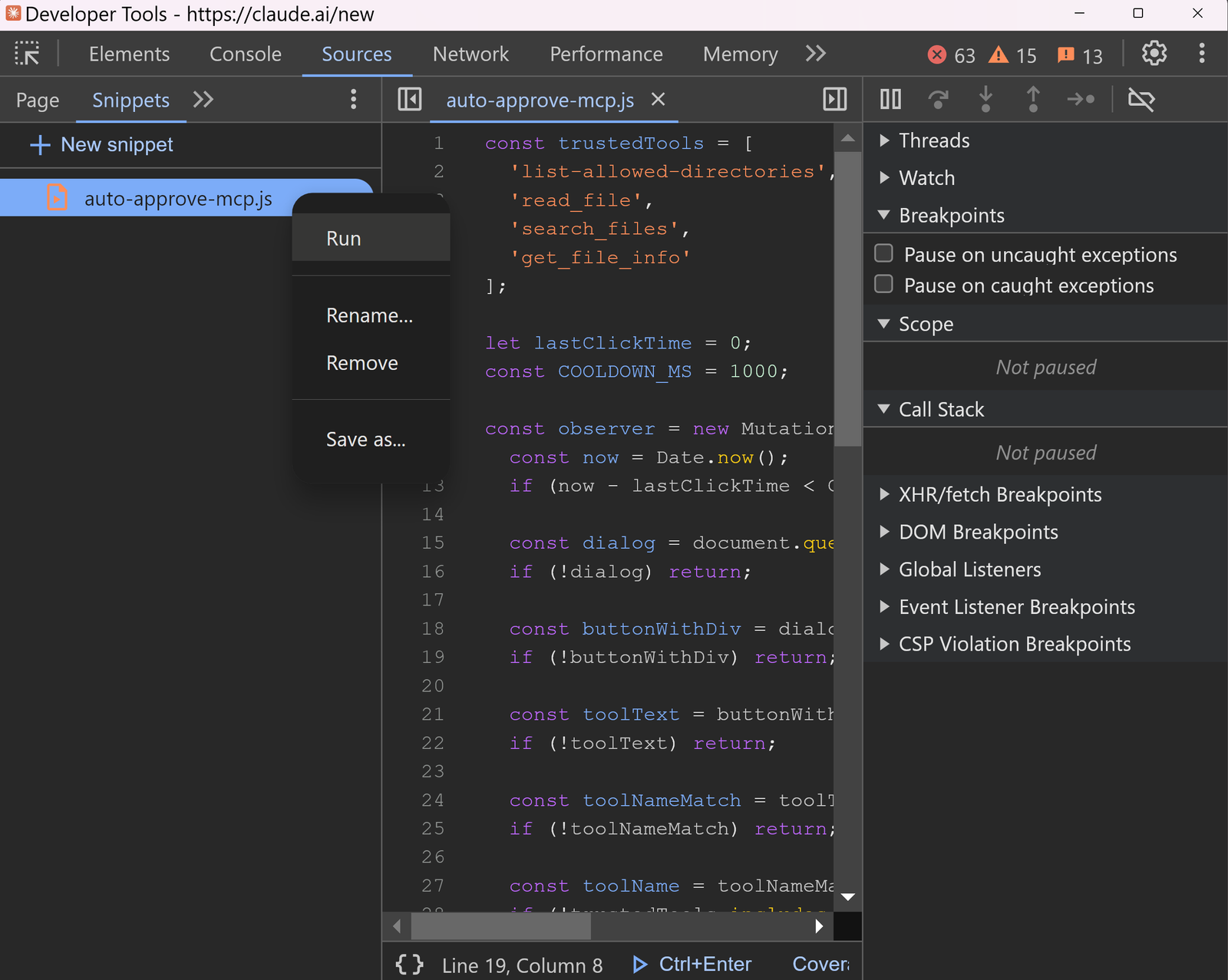Click line number 24 in the gutter
This screenshot has width=1228, height=980.
coord(433,800)
